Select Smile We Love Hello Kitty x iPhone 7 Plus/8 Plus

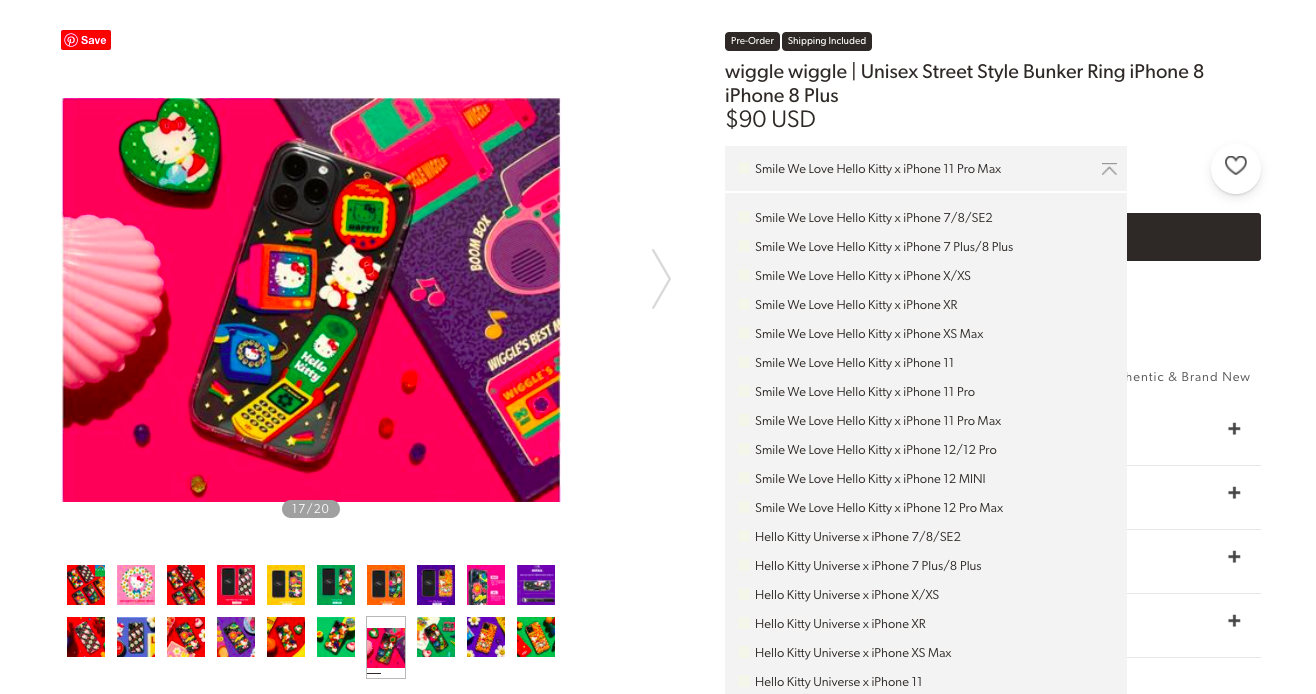point(926,247)
